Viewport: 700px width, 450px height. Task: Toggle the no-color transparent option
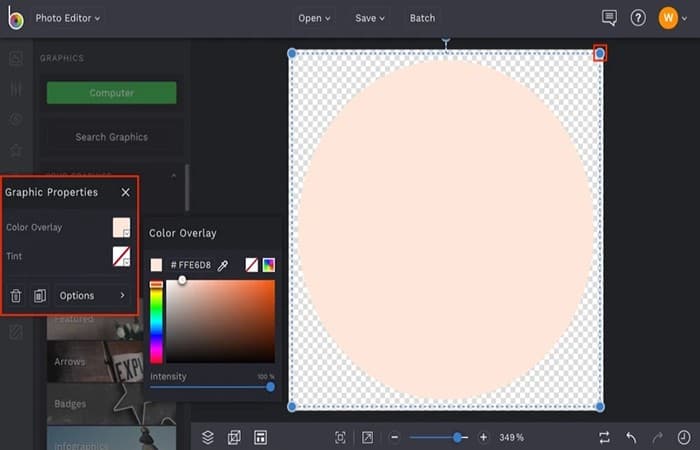tap(252, 265)
